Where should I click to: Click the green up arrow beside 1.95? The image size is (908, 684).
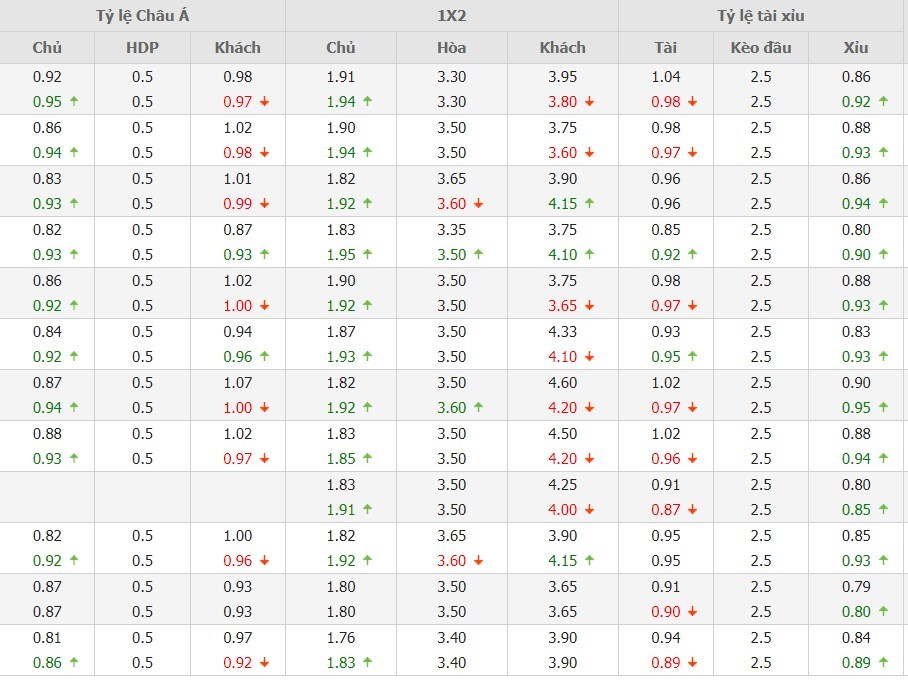367,255
